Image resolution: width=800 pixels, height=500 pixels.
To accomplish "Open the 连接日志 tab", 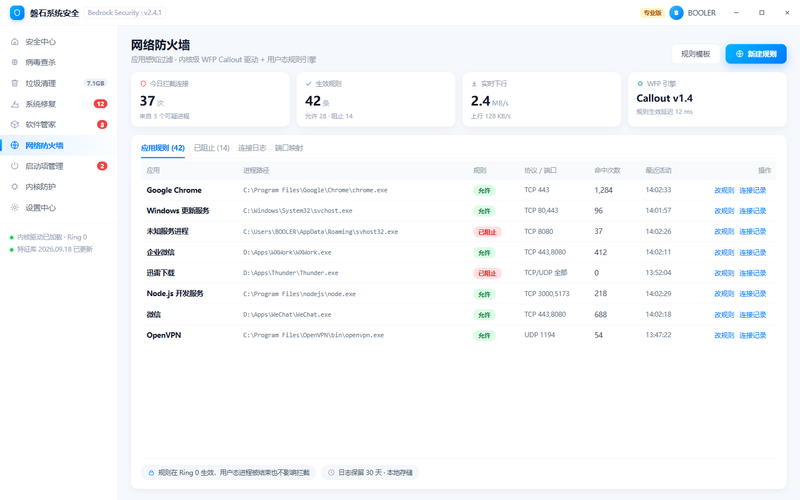I will (252, 148).
